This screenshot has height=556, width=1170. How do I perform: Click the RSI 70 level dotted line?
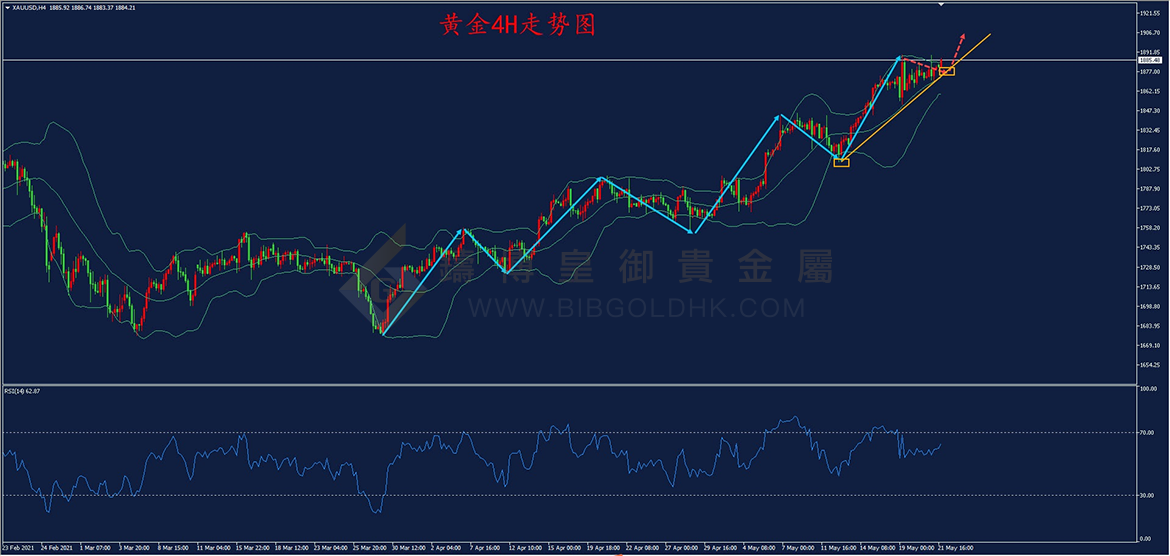click(x=567, y=432)
